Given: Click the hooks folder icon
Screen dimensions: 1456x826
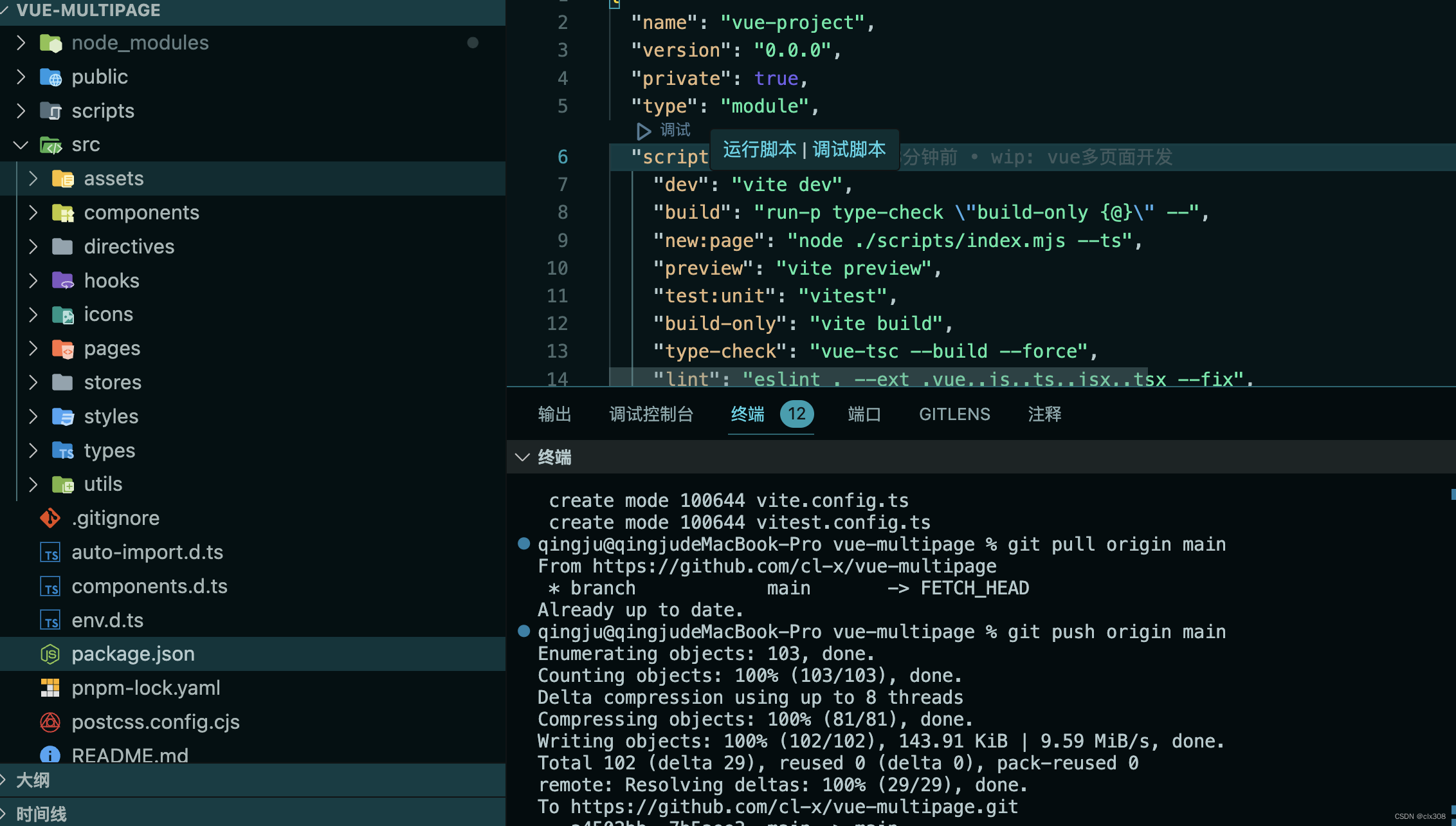Looking at the screenshot, I should coord(63,280).
